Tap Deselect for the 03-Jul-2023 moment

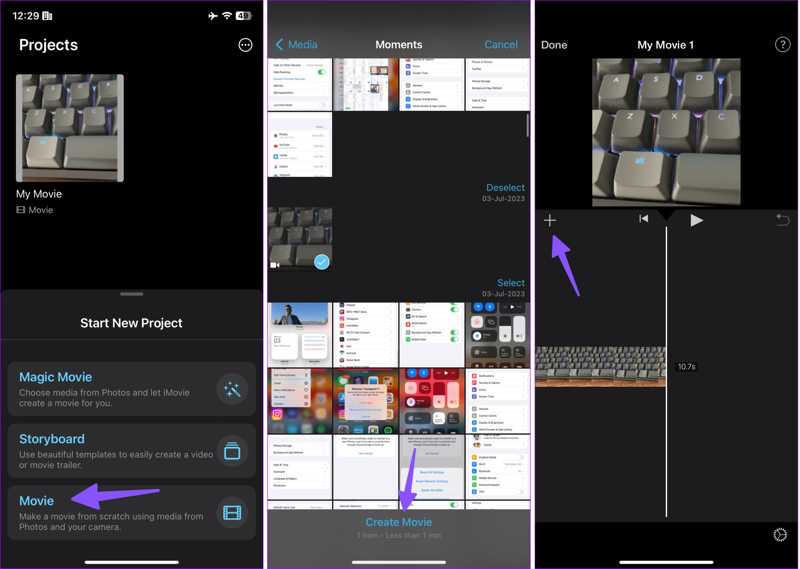pos(505,187)
